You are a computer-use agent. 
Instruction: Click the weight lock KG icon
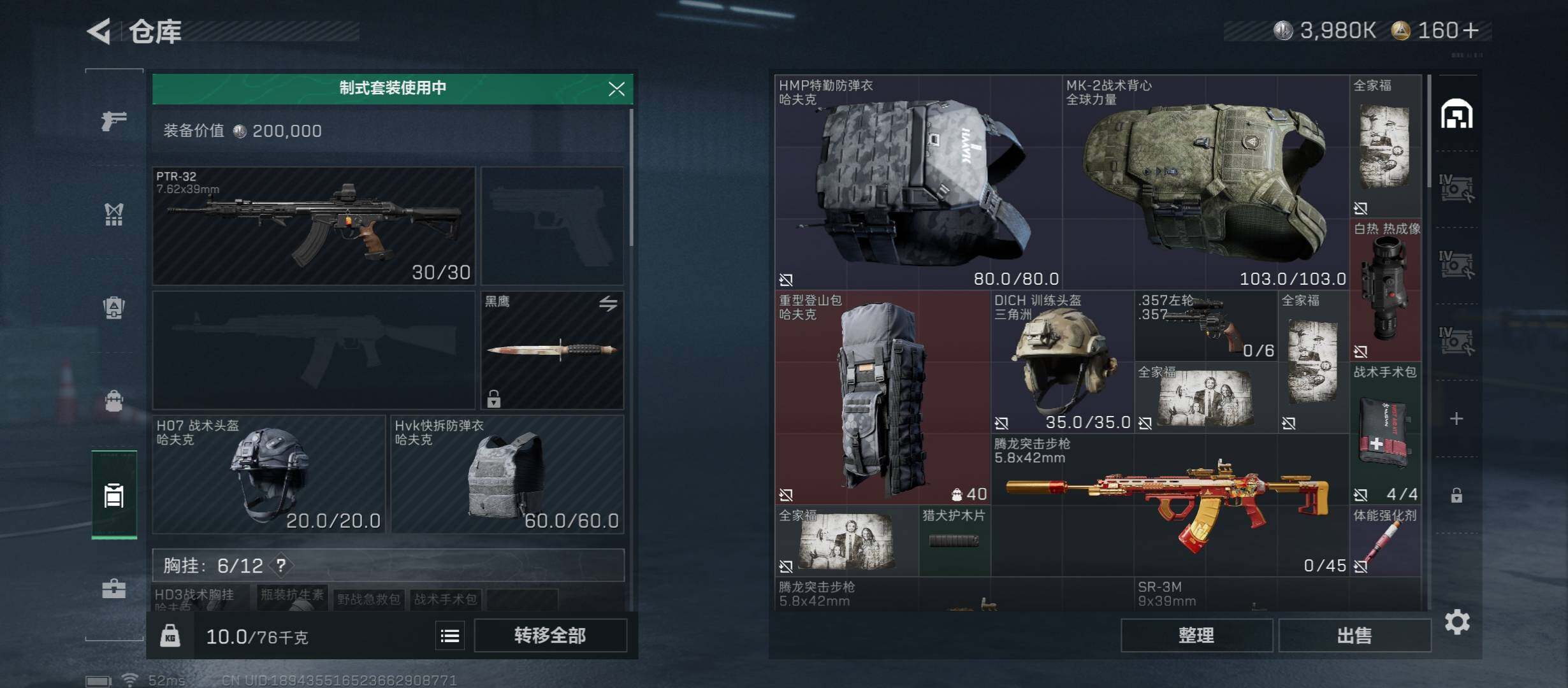coord(170,636)
